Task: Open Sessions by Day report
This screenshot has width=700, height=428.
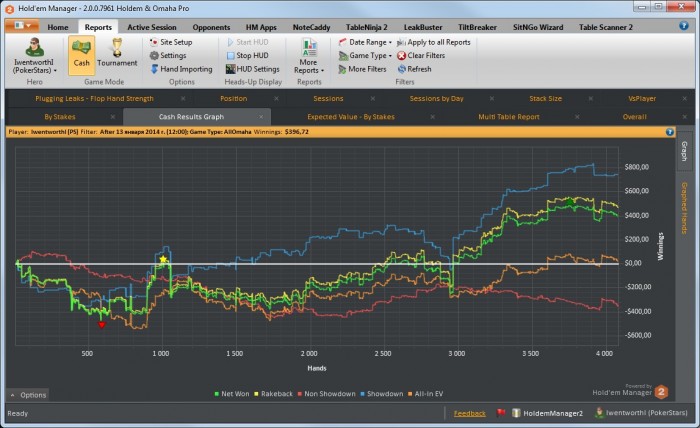Action: [437, 99]
